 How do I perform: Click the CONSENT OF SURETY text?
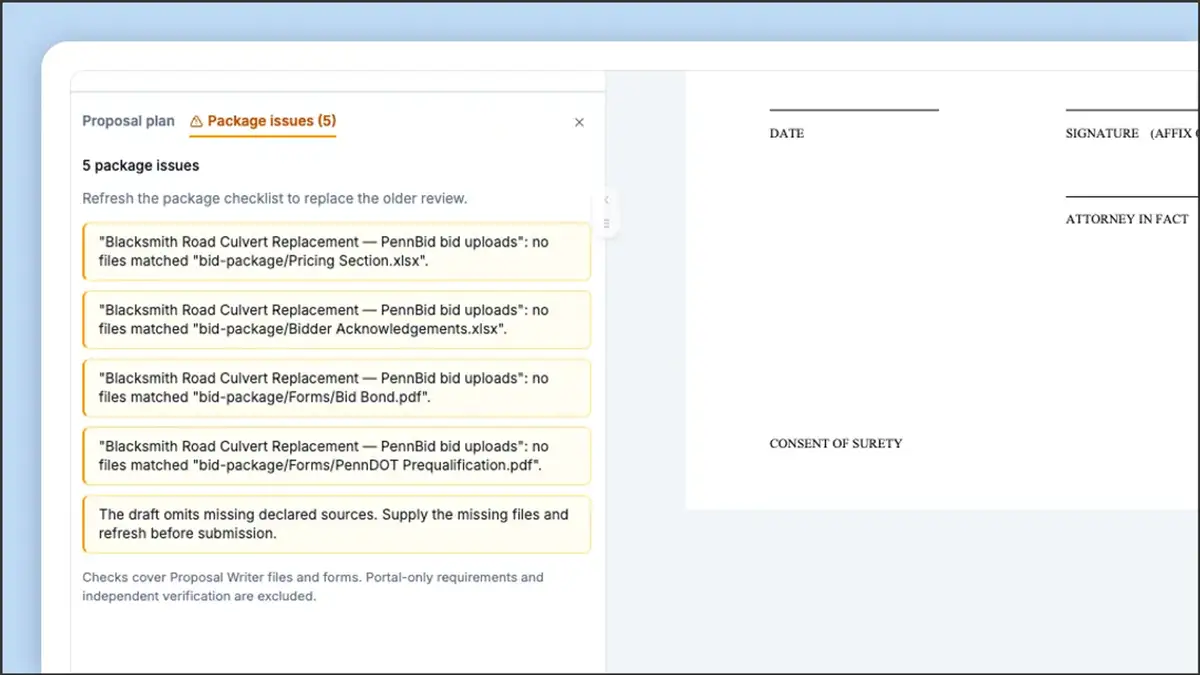[836, 444]
